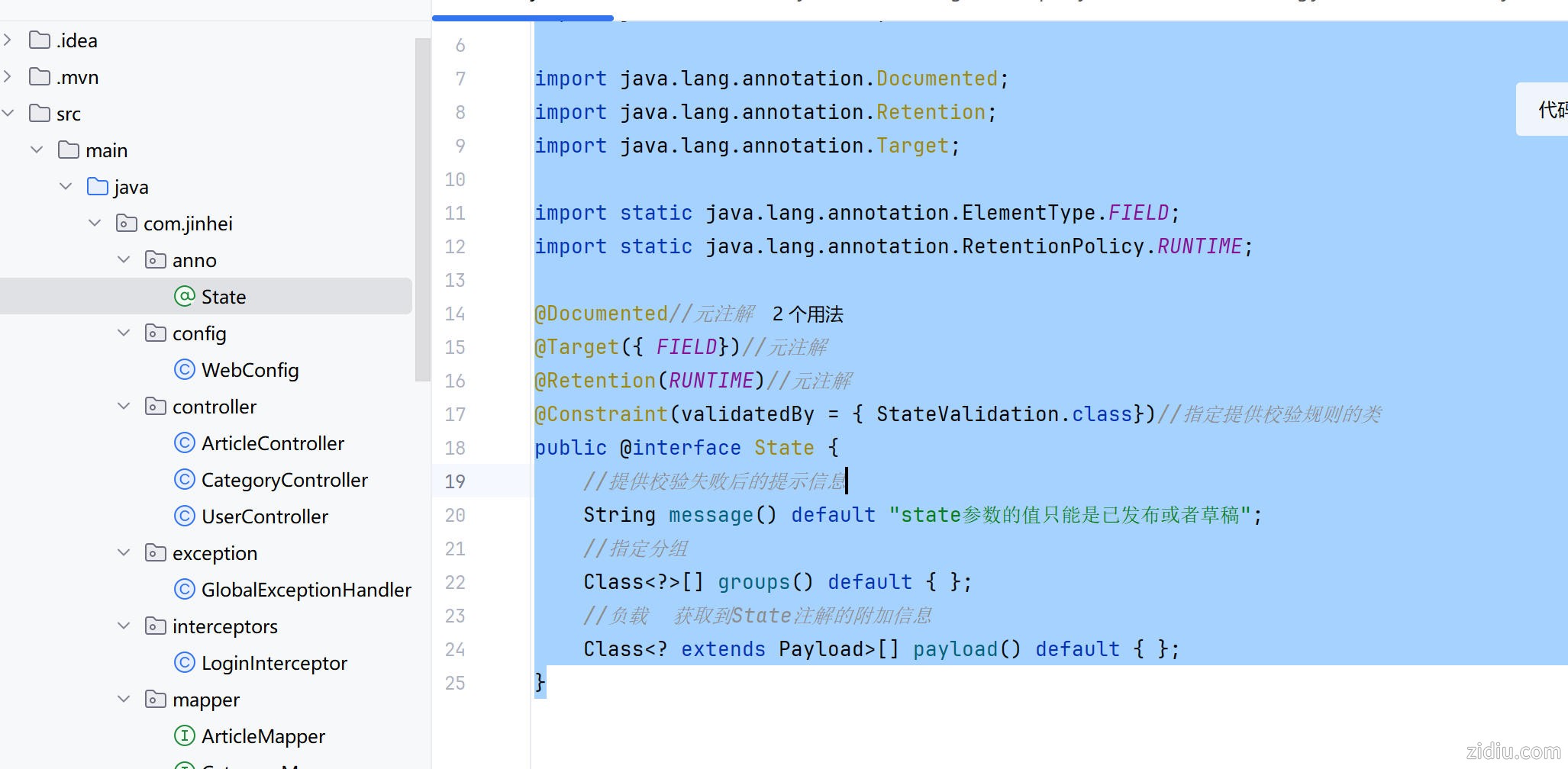
Task: Click the class icon next to WebConfig
Action: (x=184, y=370)
